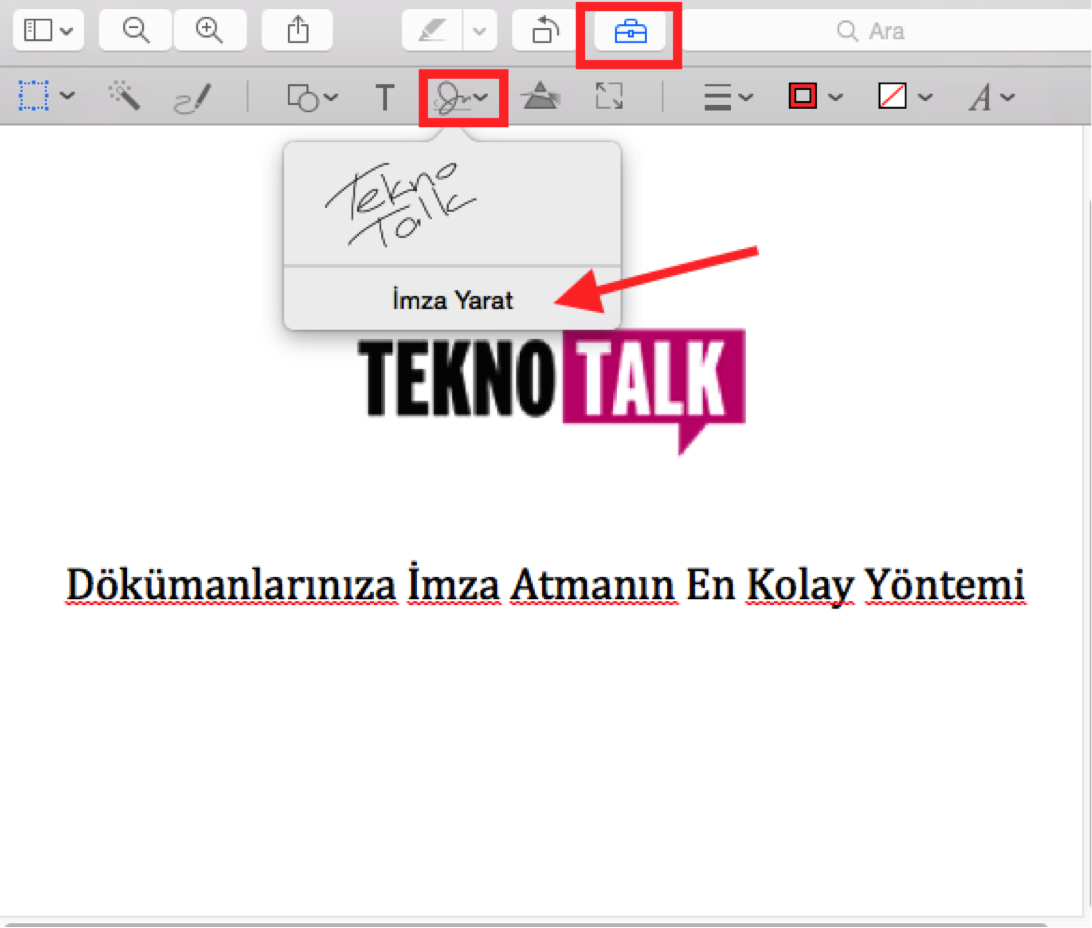Open Adjust Color prism tool

click(541, 96)
